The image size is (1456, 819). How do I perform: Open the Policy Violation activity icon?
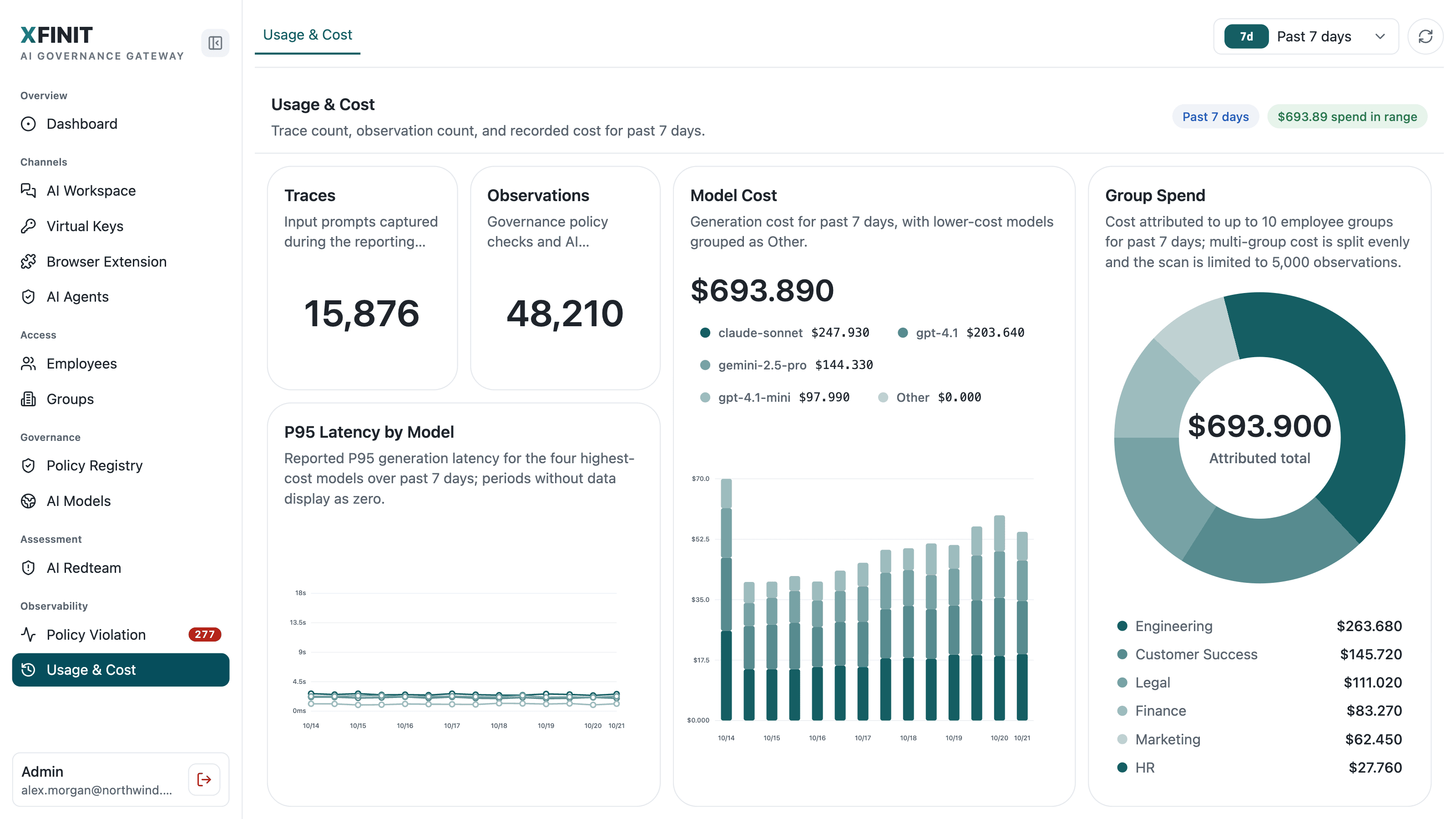28,634
